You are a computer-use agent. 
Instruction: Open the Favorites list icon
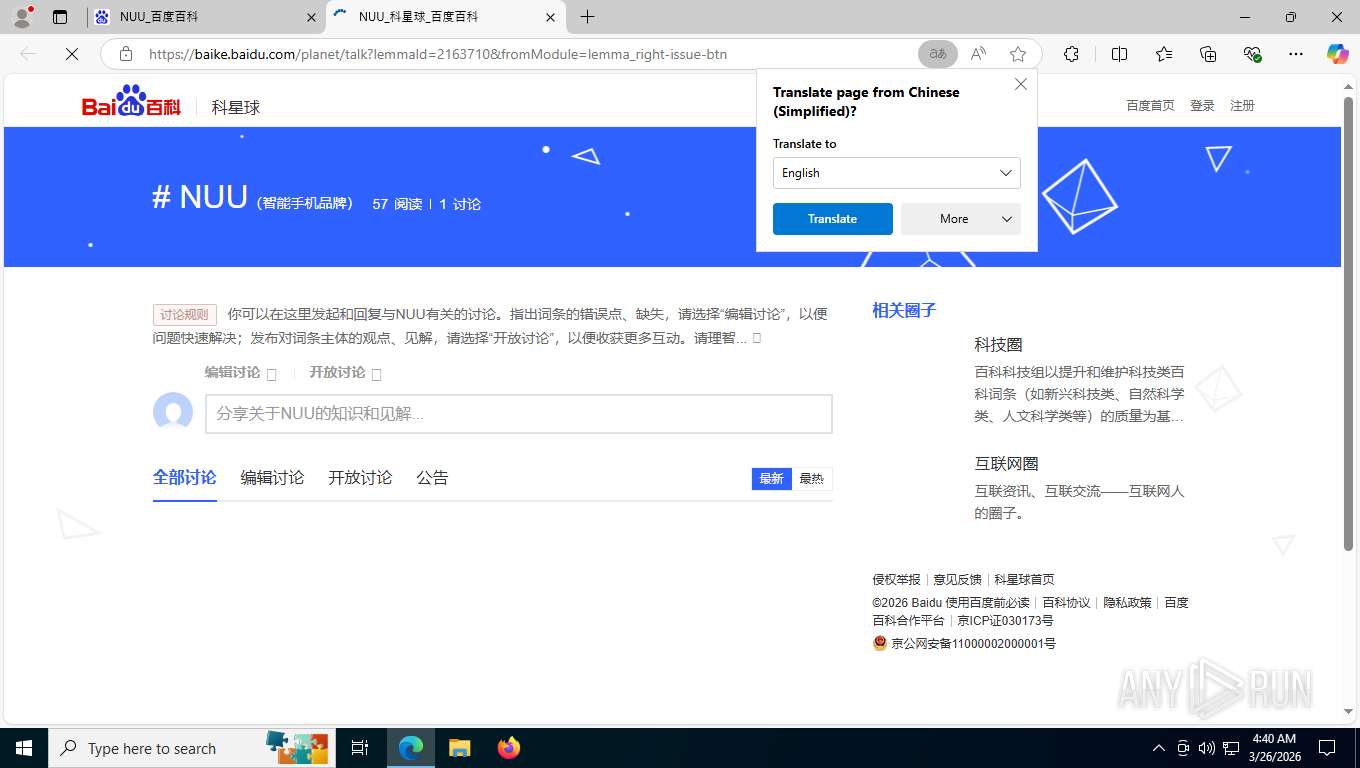[x=1164, y=54]
